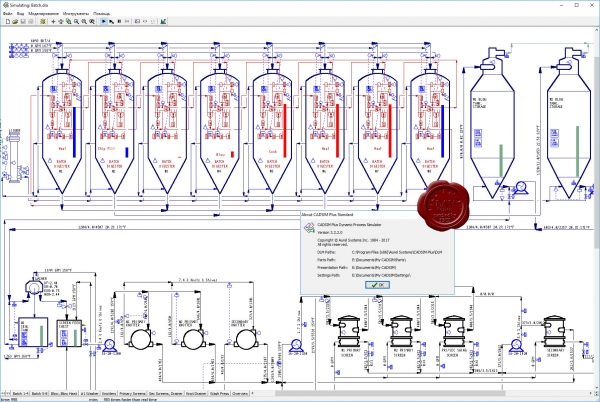Click the 'Cook' status text on digester #5
600x402 pixels.
(273, 152)
